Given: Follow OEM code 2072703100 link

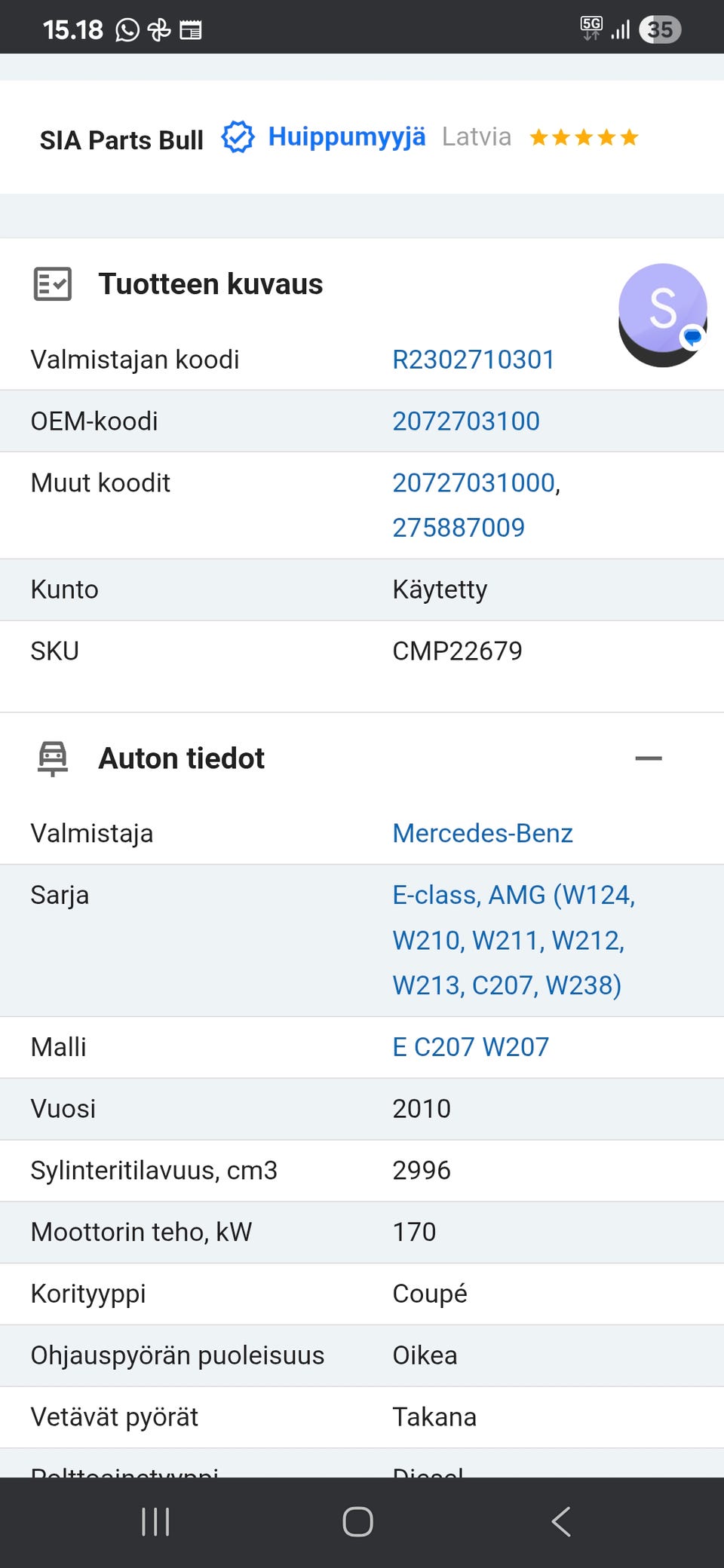Looking at the screenshot, I should (466, 421).
